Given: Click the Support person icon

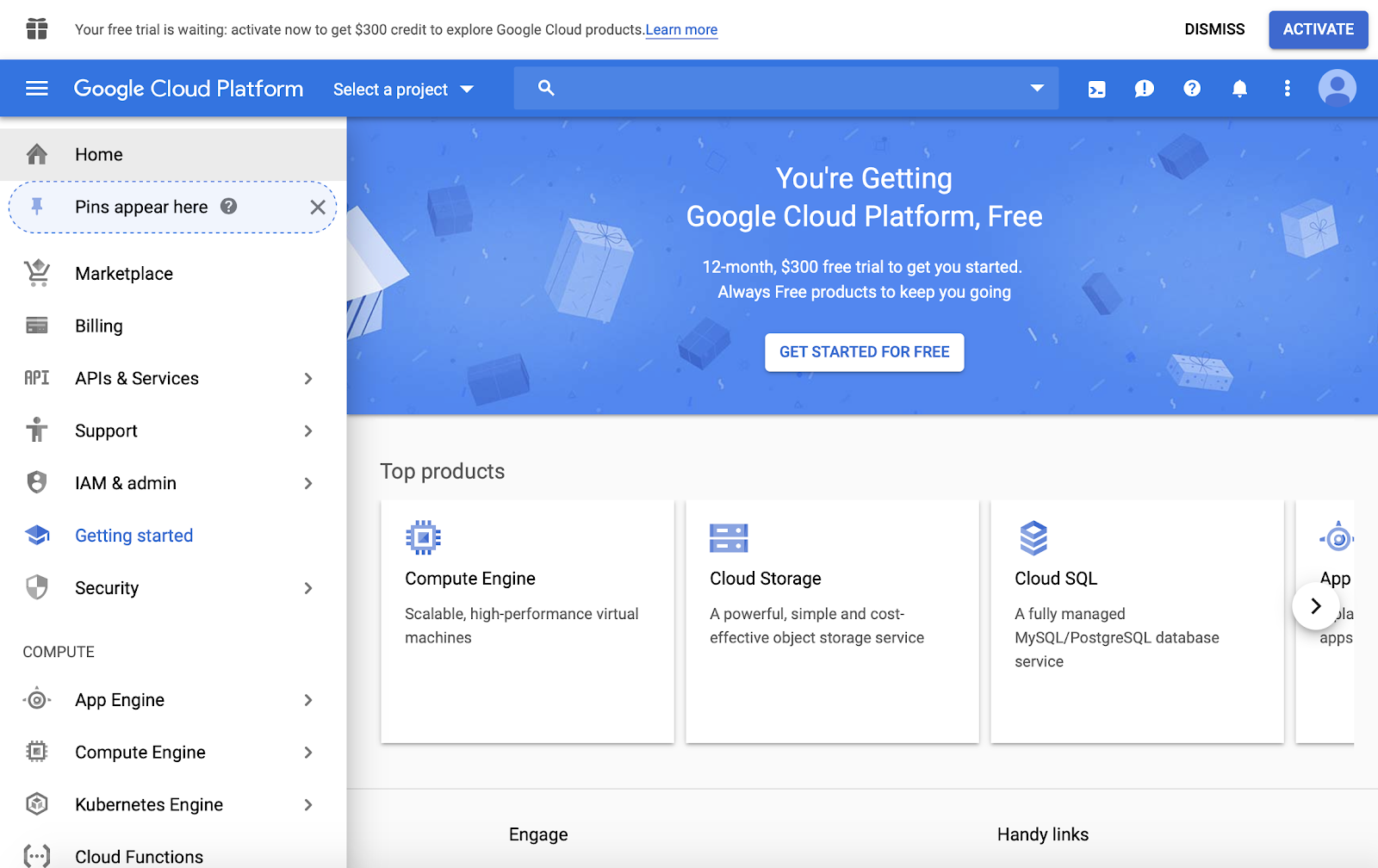Looking at the screenshot, I should pos(37,430).
